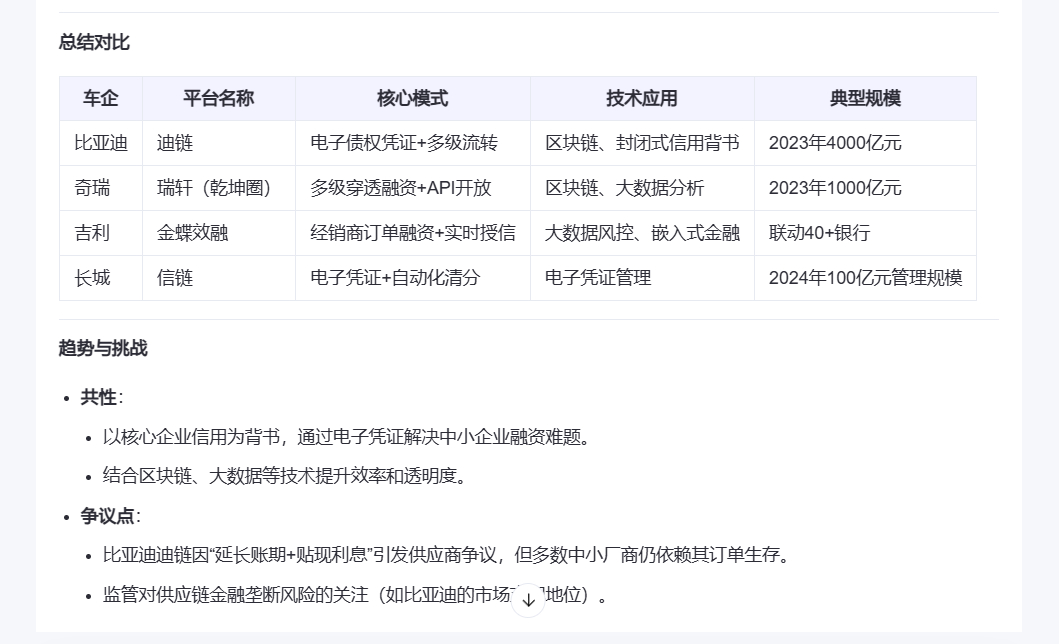Click the 信链 platform cell
This screenshot has height=644, width=1059.
[x=219, y=277]
